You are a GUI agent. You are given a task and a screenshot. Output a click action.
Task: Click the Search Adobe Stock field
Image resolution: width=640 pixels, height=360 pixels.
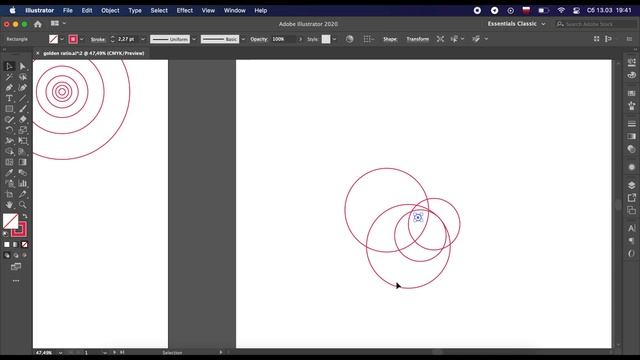coord(596,24)
